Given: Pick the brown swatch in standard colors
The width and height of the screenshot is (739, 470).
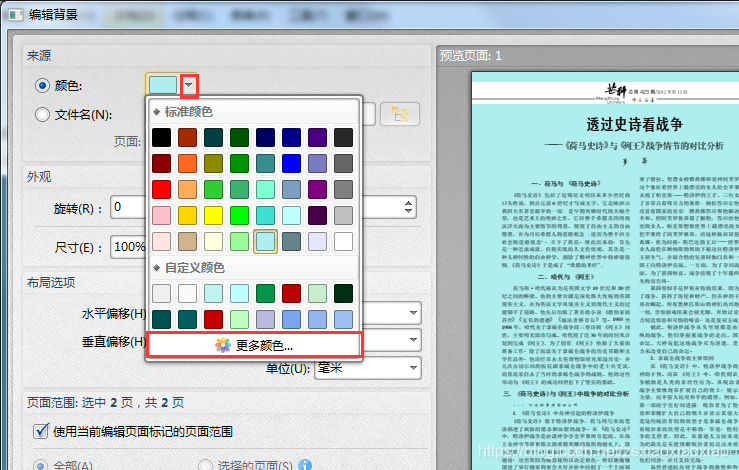Looking at the screenshot, I should click(188, 137).
